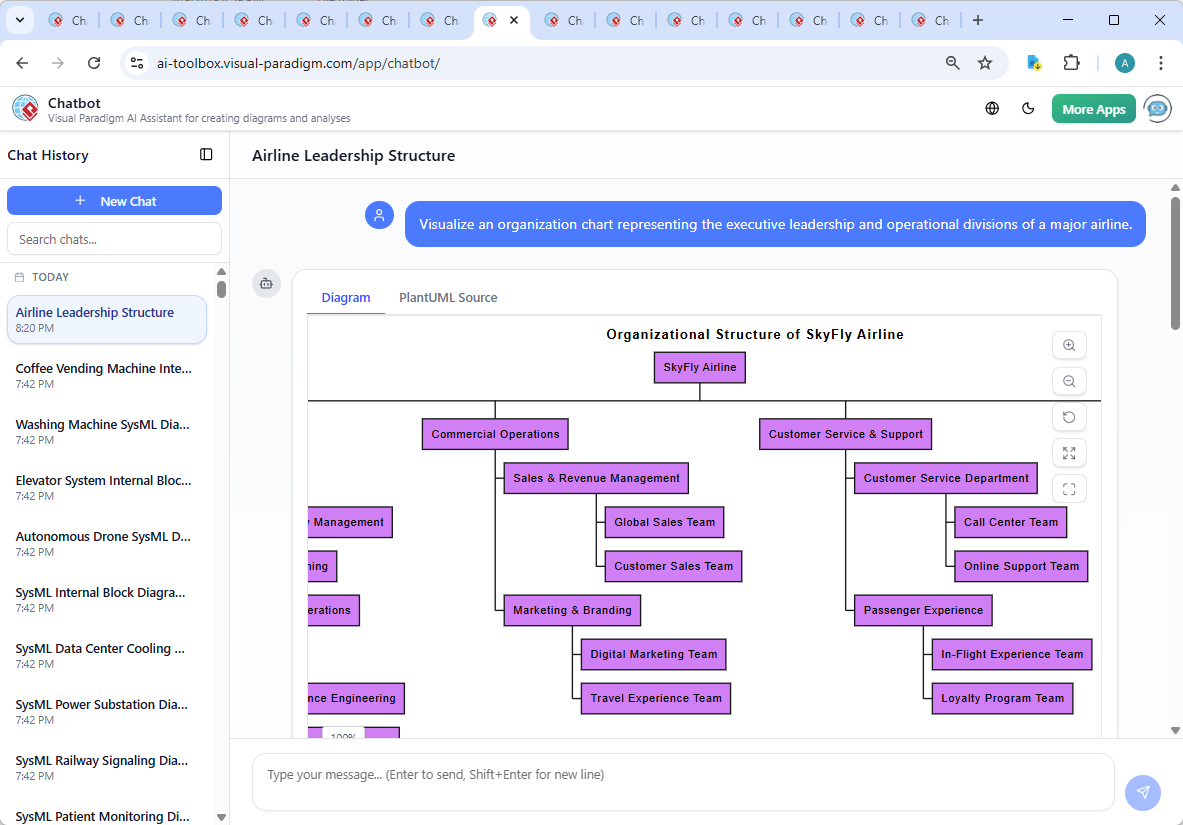Zoom into the diagram with magnifier plus
1183x825 pixels.
1069,345
